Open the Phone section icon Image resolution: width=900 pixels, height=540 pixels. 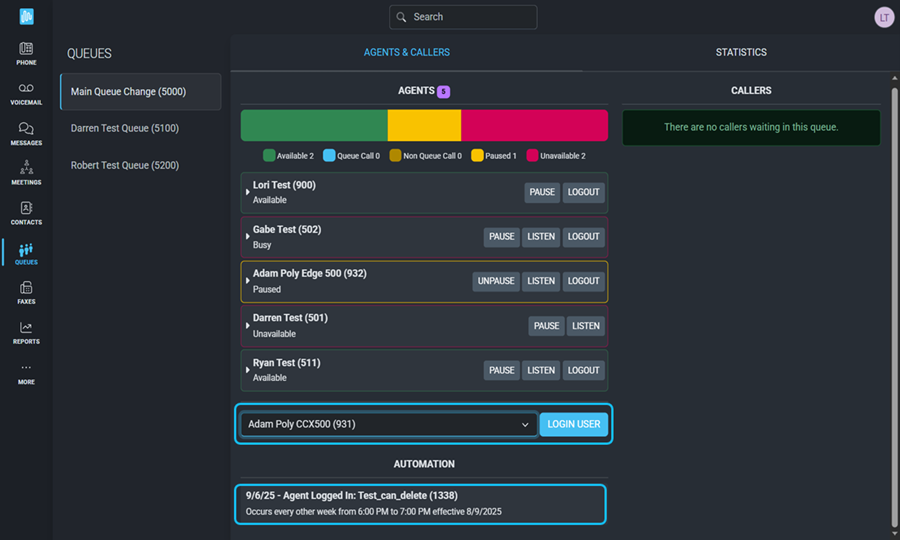coord(26,49)
